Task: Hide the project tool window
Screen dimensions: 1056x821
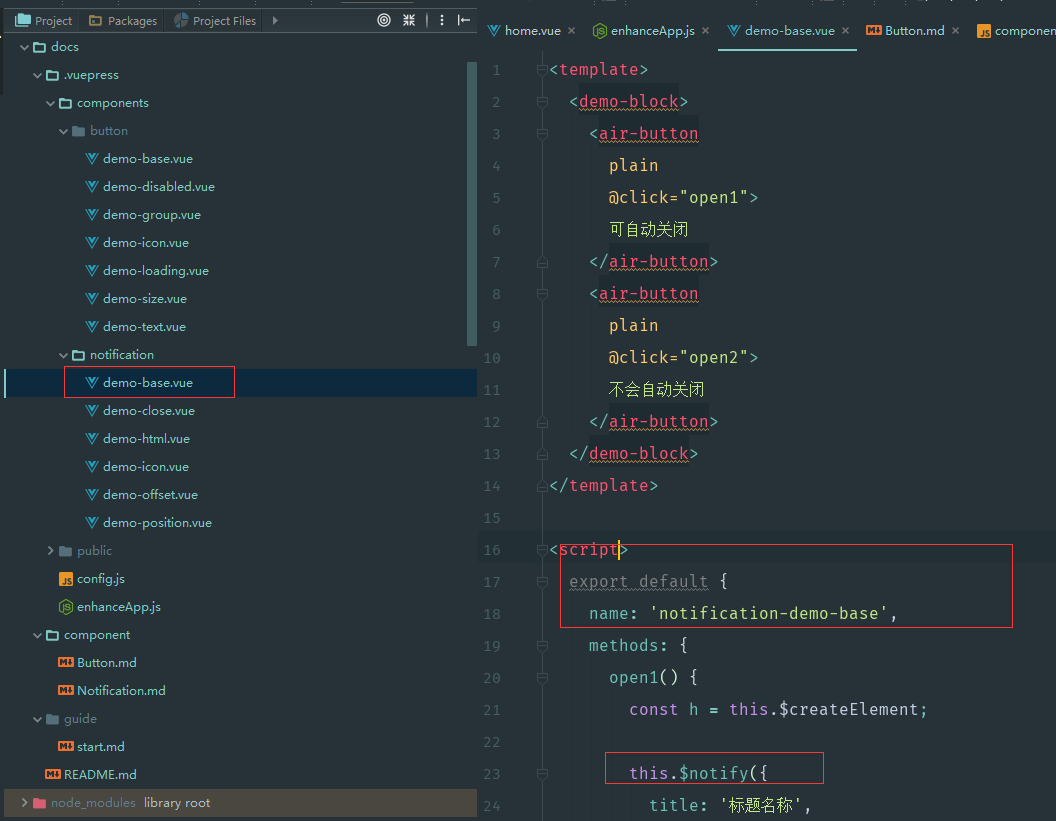Action: [x=464, y=20]
